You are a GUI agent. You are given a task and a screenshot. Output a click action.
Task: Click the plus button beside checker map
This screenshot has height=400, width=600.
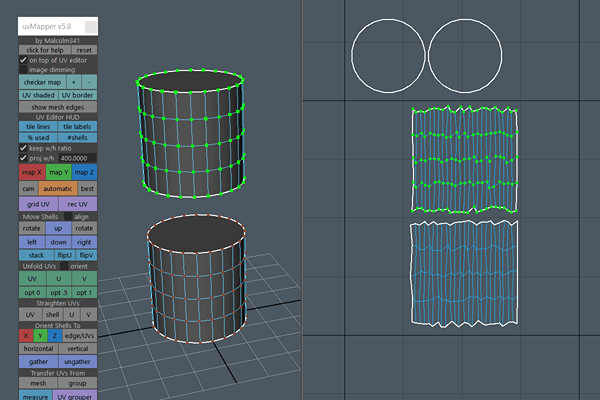[x=72, y=82]
